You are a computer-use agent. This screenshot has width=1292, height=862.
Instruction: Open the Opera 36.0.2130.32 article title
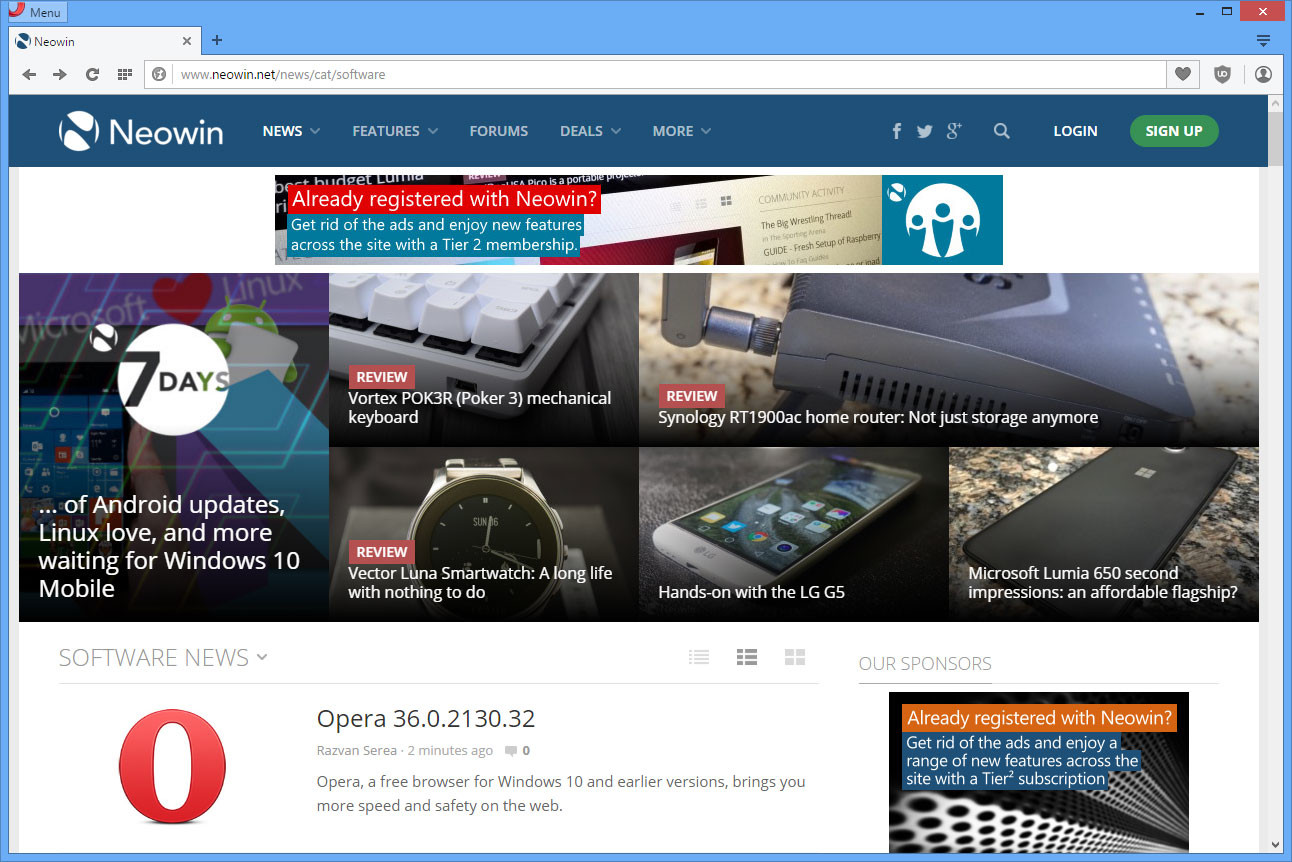426,718
